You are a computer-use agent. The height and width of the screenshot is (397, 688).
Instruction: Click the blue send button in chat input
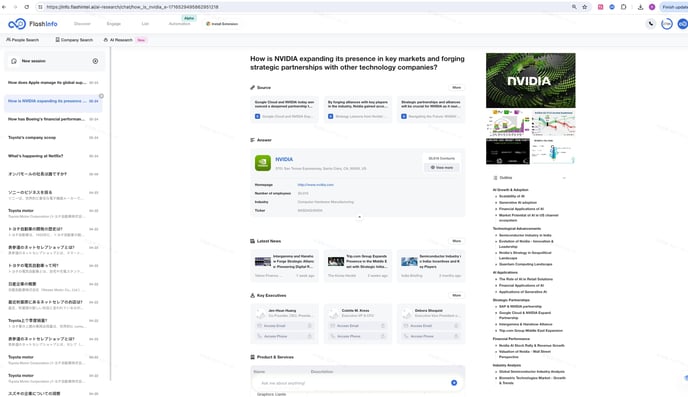tap(454, 383)
